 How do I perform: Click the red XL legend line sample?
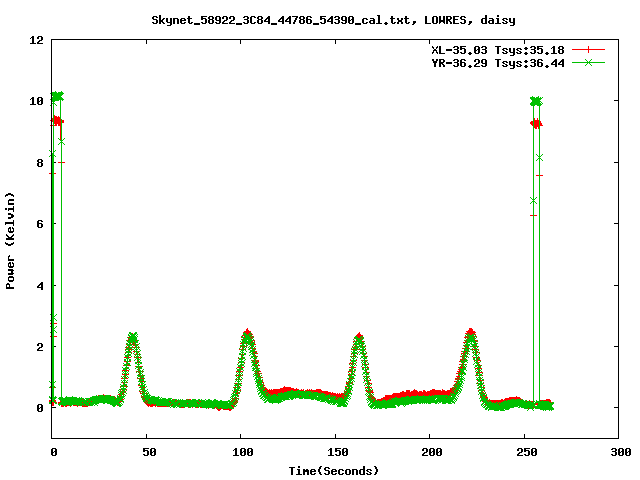588,50
